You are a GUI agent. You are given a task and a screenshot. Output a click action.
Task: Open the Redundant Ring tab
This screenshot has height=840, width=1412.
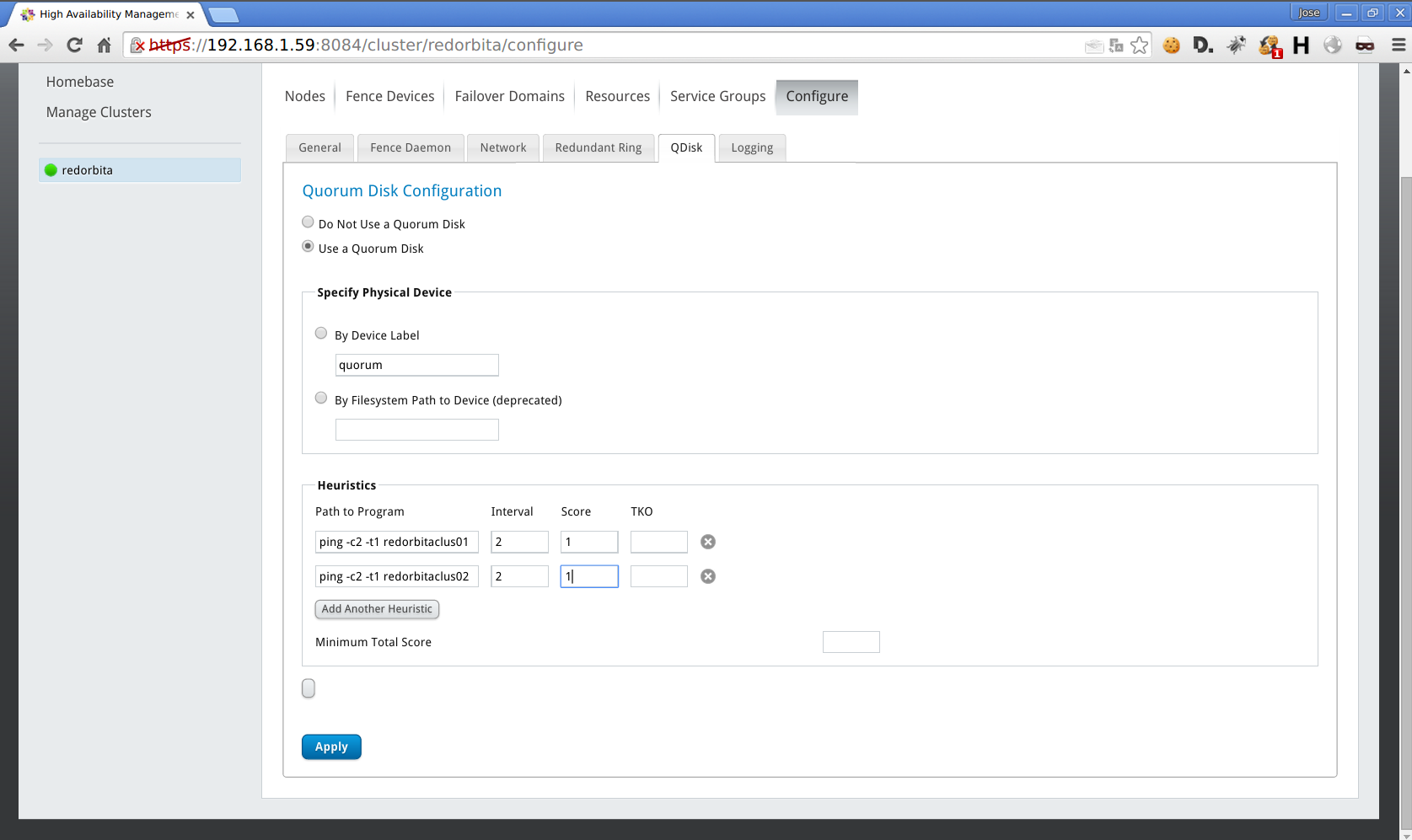click(x=598, y=147)
